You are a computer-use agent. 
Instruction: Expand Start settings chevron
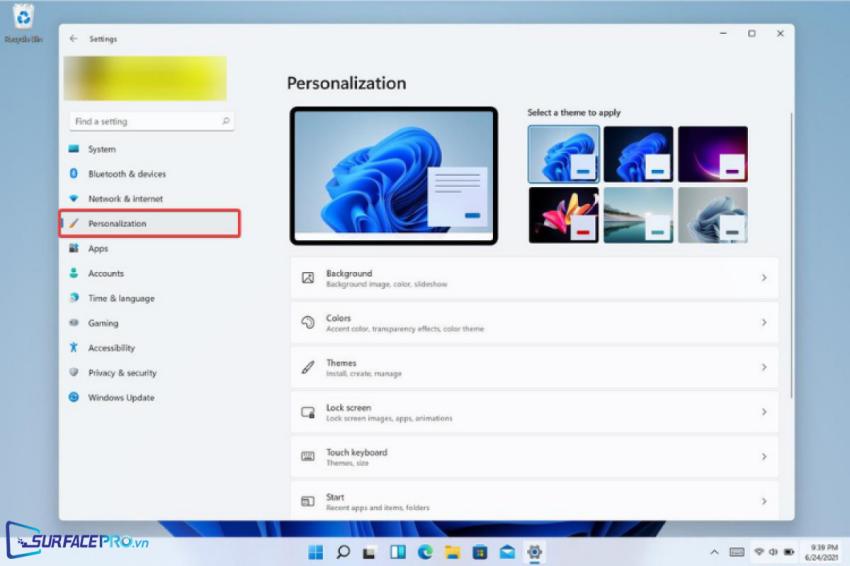coord(764,501)
